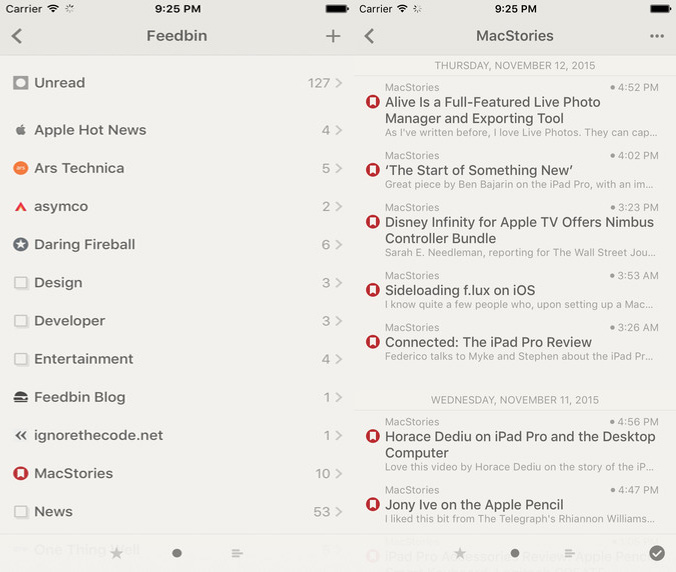Open Horace Dediu on iPad Pro article
Screen dimensions: 676x572
pyautogui.click(x=515, y=444)
